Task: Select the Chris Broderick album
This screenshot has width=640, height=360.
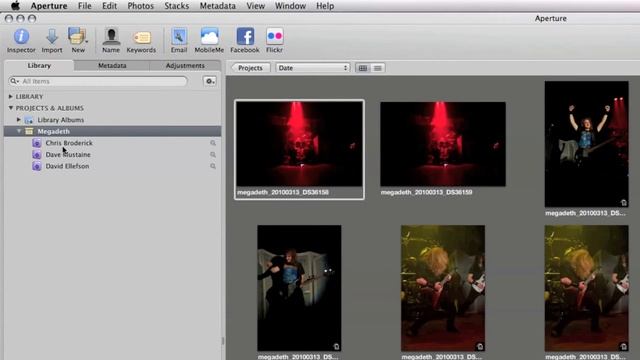Action: pyautogui.click(x=69, y=143)
